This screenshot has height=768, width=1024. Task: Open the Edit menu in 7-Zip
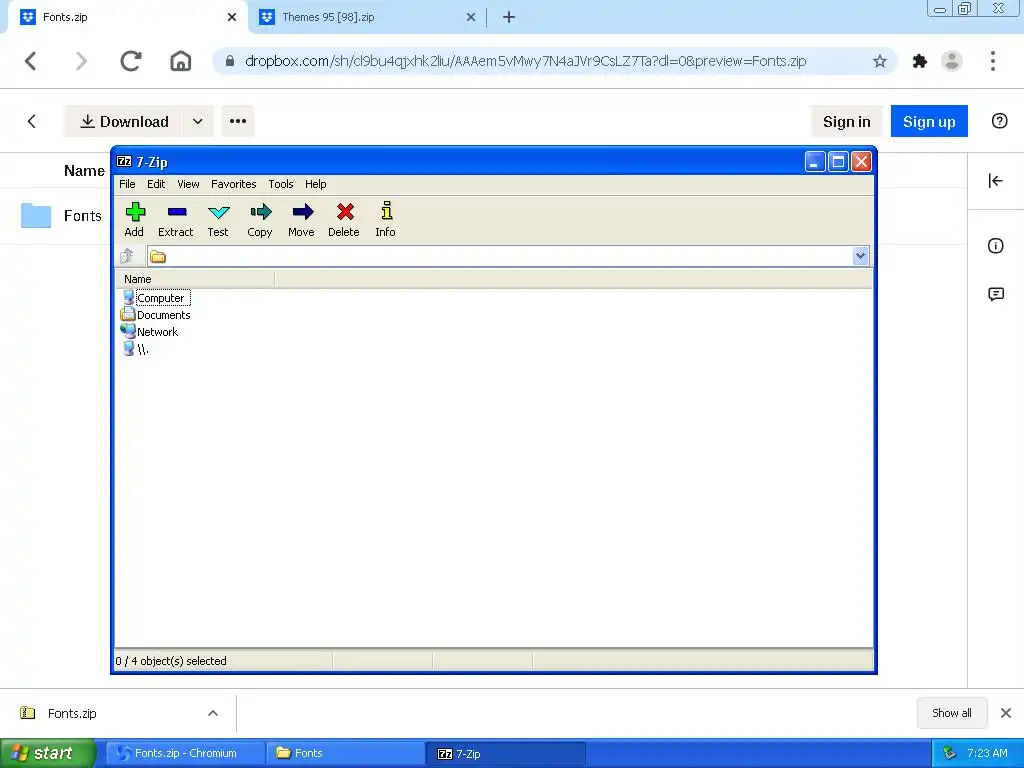[156, 184]
